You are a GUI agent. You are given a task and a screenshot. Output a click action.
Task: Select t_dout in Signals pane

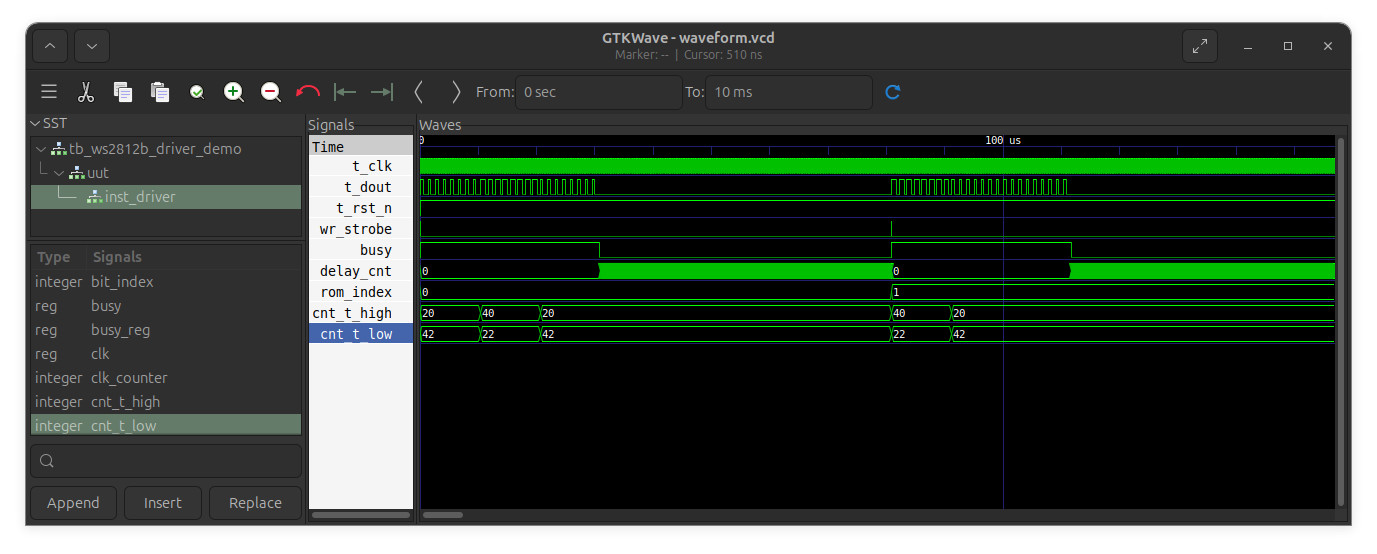361,187
